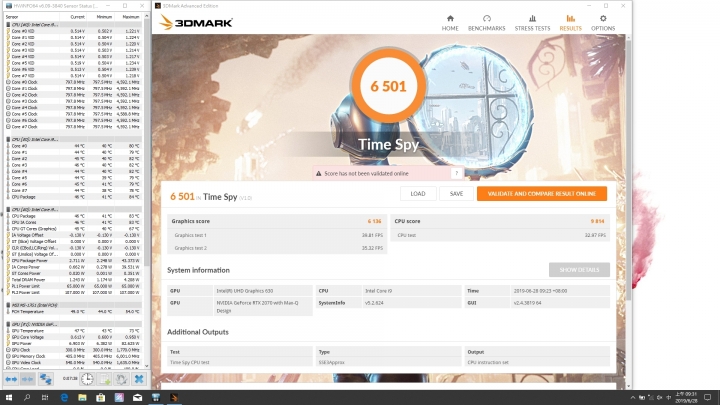Select the IA Cores Power row
The image size is (720, 405).
tap(73, 267)
